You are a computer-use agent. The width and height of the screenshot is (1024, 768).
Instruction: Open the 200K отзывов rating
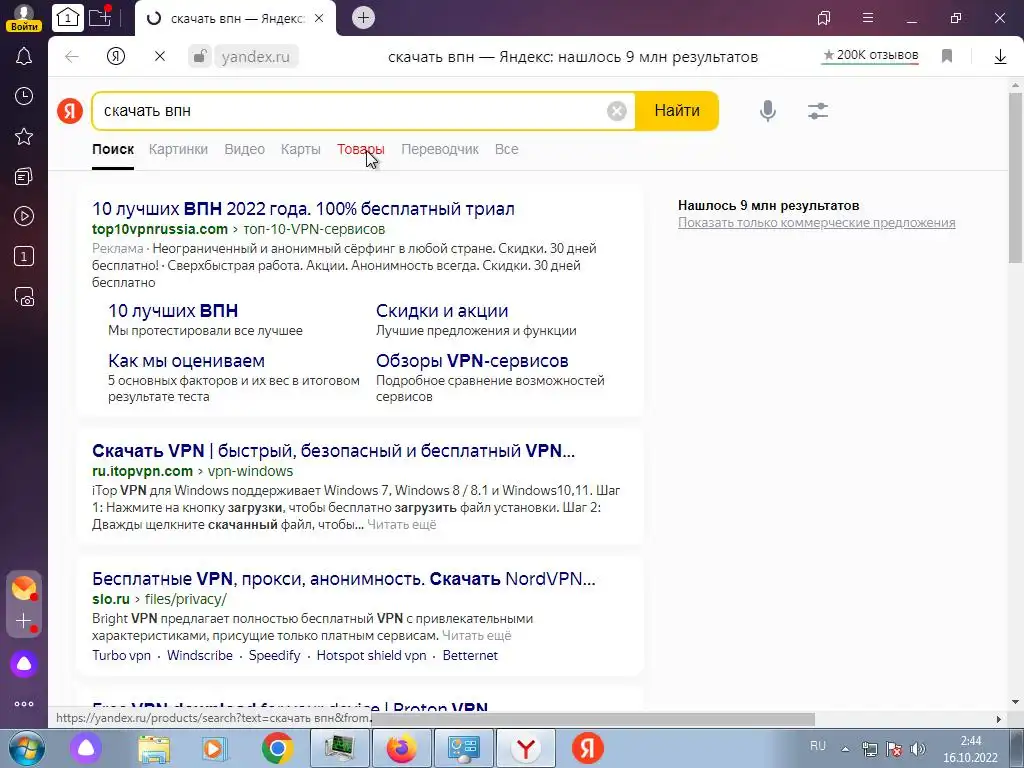point(871,56)
